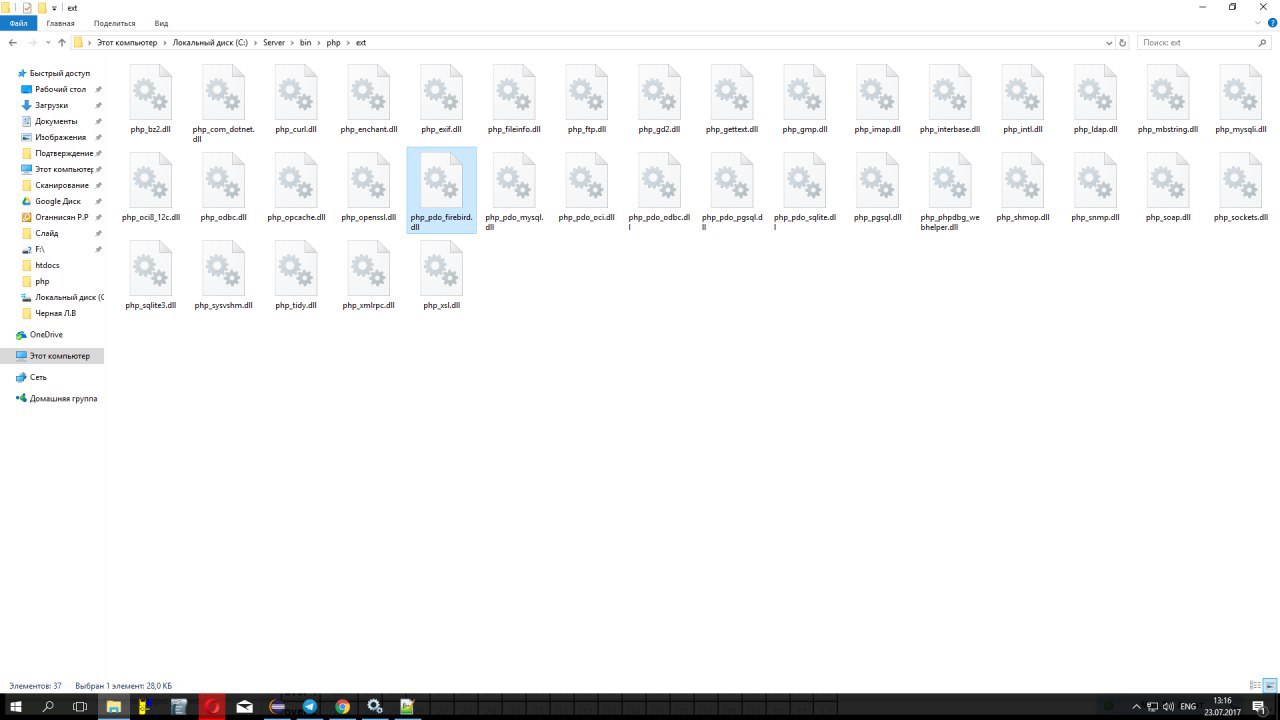Open the Файл menu
The height and width of the screenshot is (720, 1280).
pyautogui.click(x=19, y=23)
